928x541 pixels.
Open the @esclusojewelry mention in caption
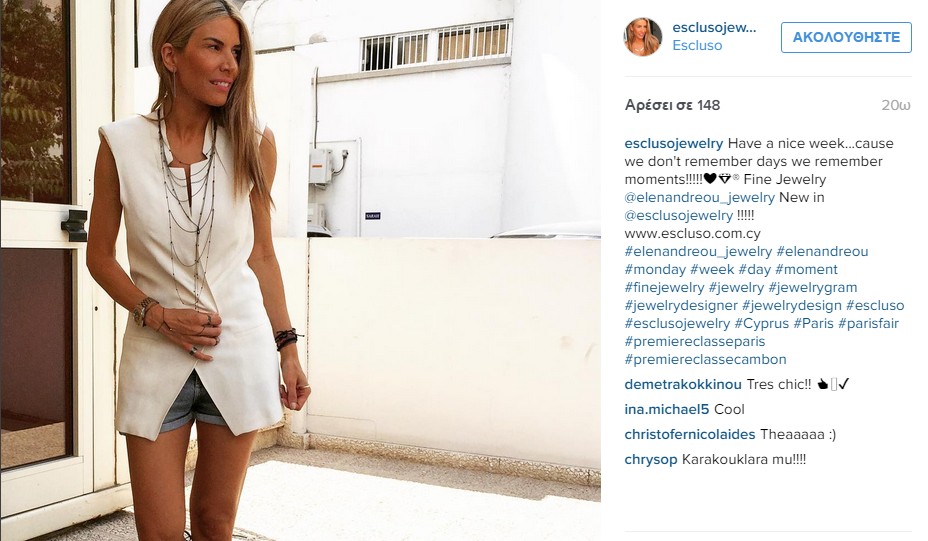pyautogui.click(x=679, y=215)
